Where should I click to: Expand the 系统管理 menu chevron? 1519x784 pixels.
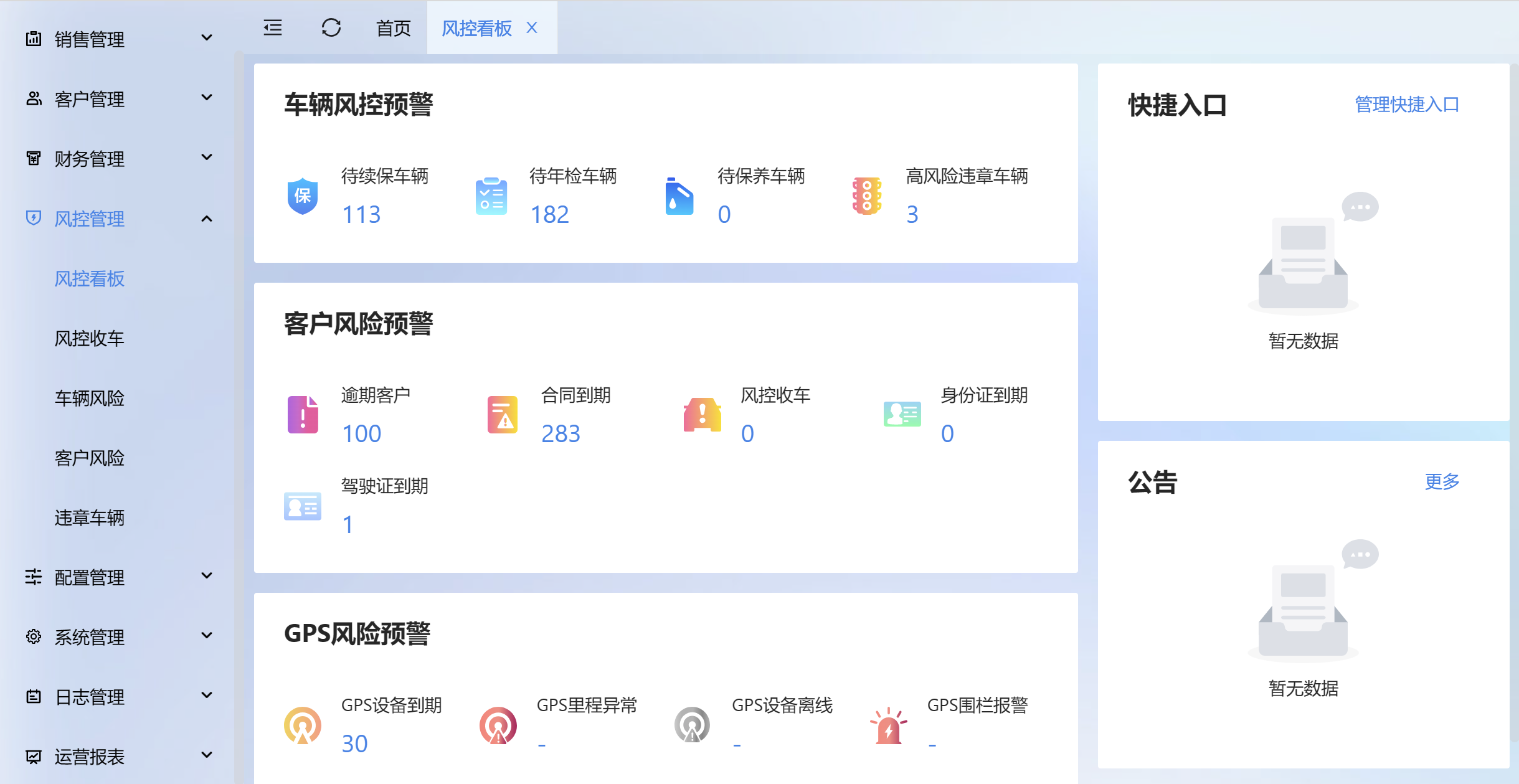pos(207,636)
